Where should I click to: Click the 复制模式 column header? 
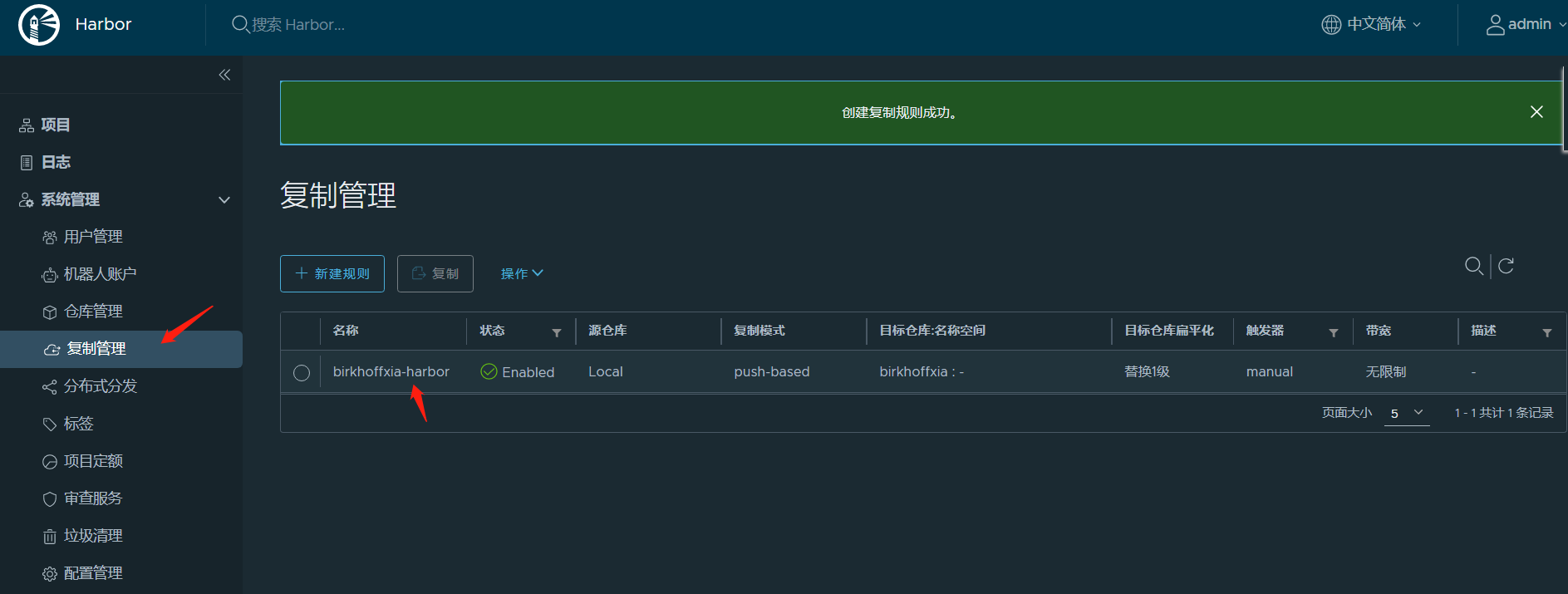coord(759,331)
